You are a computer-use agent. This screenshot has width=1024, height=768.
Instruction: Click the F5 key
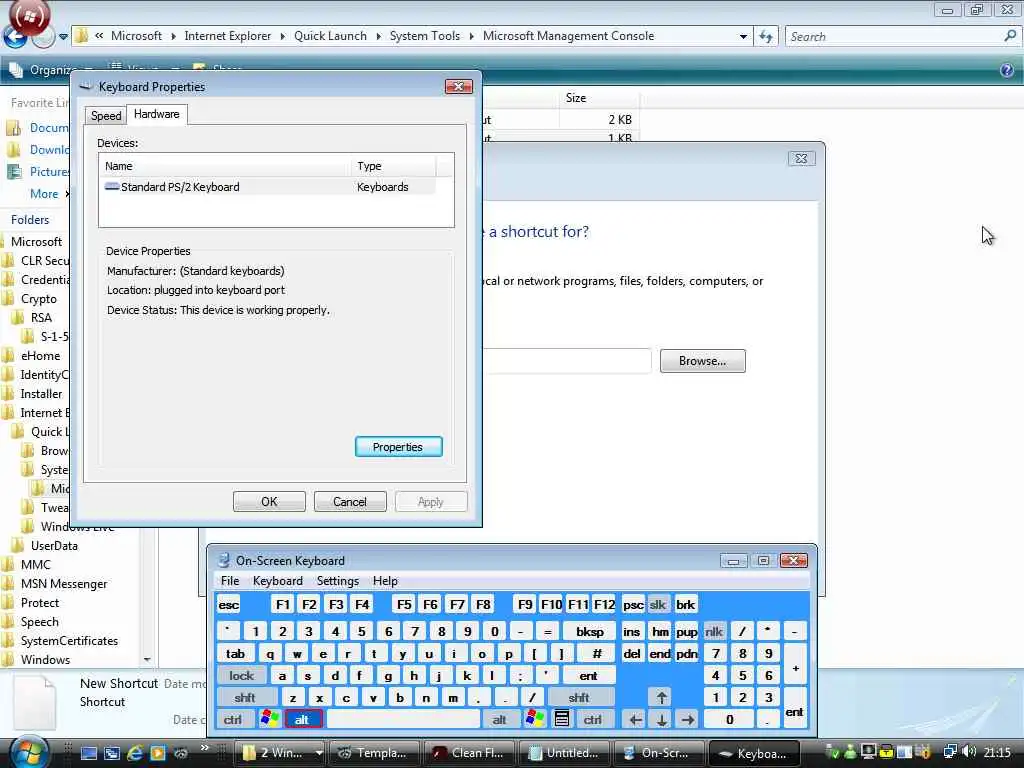[x=404, y=605]
